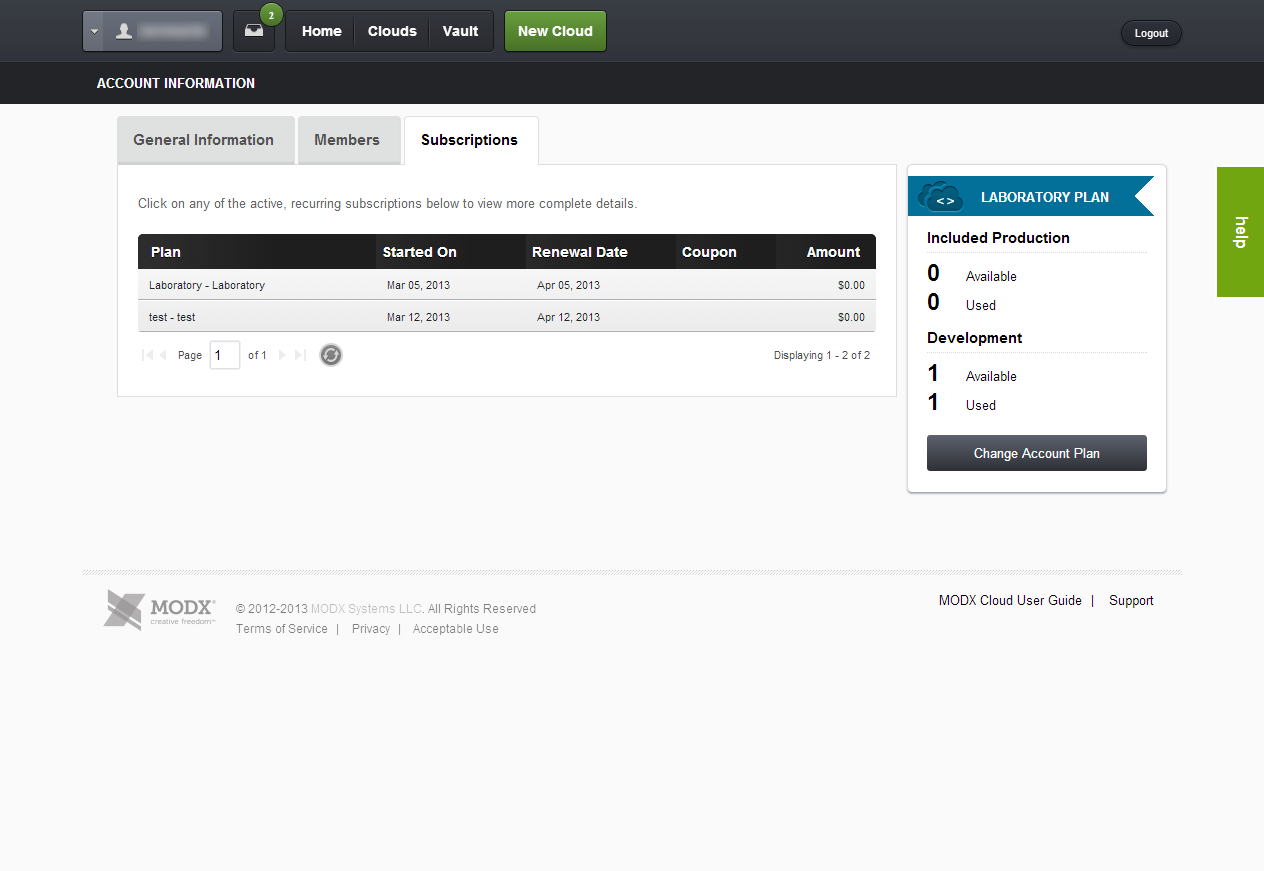Go to last page arrow

pos(300,355)
